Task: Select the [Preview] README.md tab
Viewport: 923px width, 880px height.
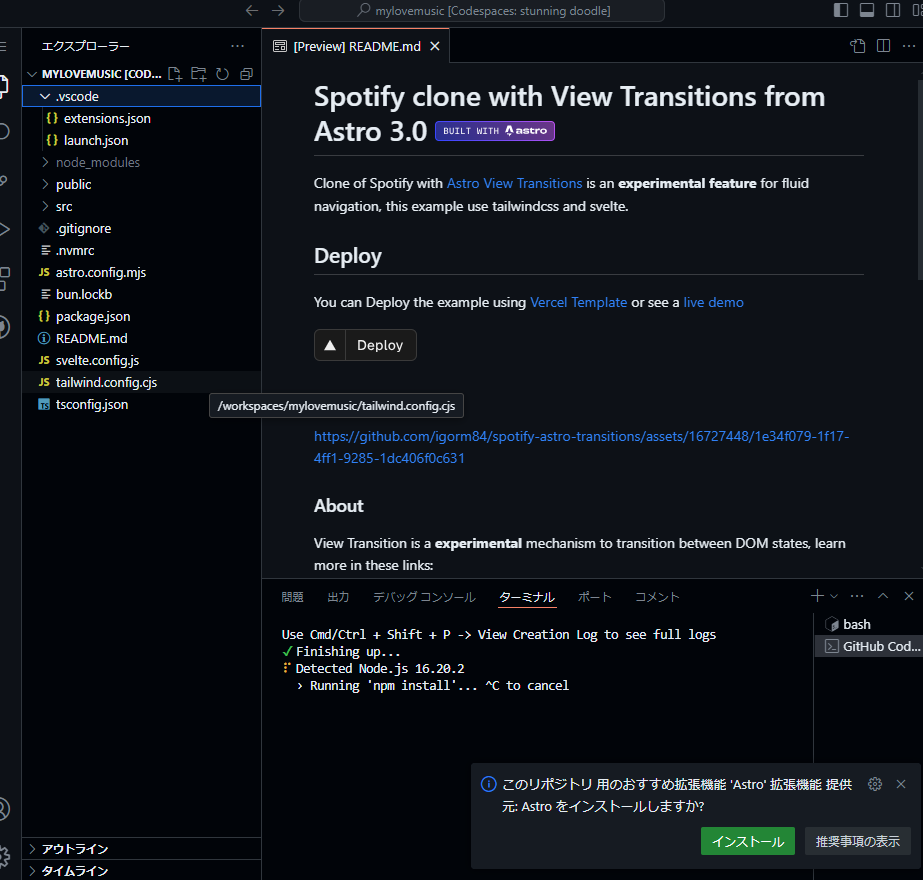Action: pos(356,46)
